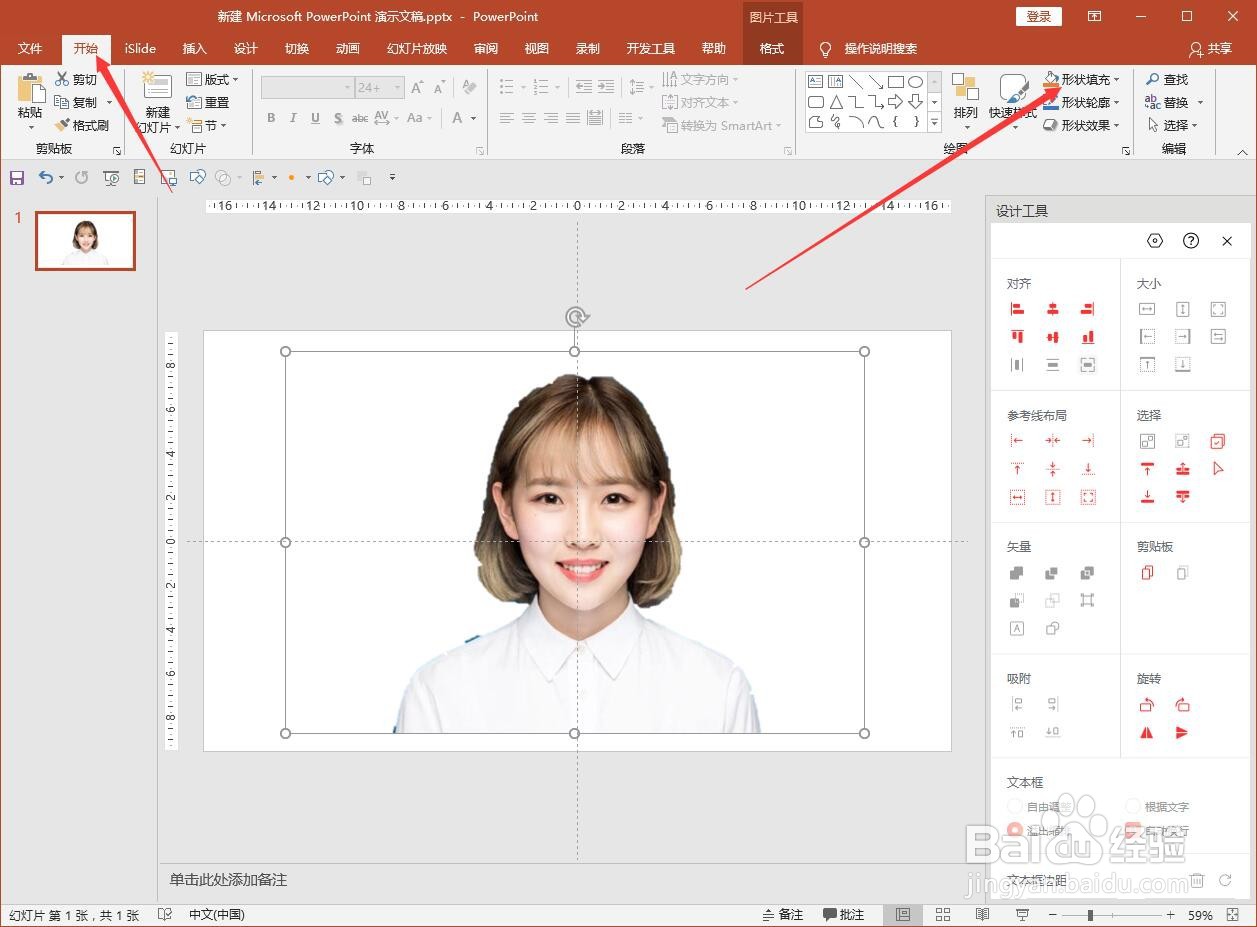Switch to the iSlide tab
1257x927 pixels.
tap(140, 49)
